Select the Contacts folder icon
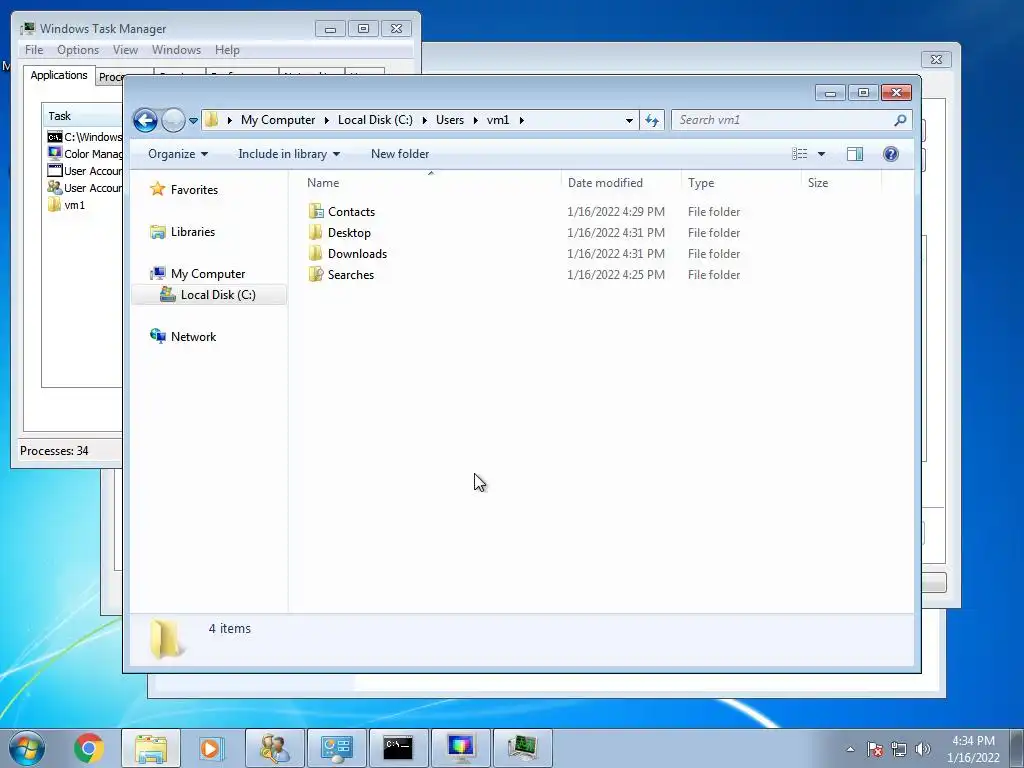Screen dimensions: 1024x768 (x=316, y=211)
